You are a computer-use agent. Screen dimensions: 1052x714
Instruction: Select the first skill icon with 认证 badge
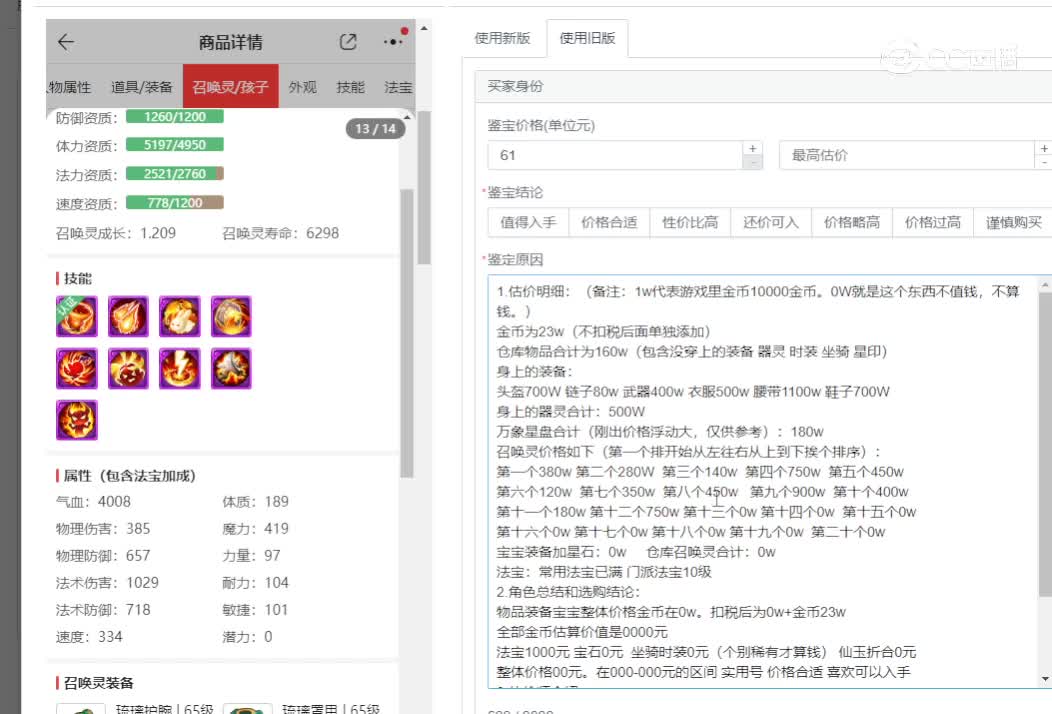tap(76, 316)
